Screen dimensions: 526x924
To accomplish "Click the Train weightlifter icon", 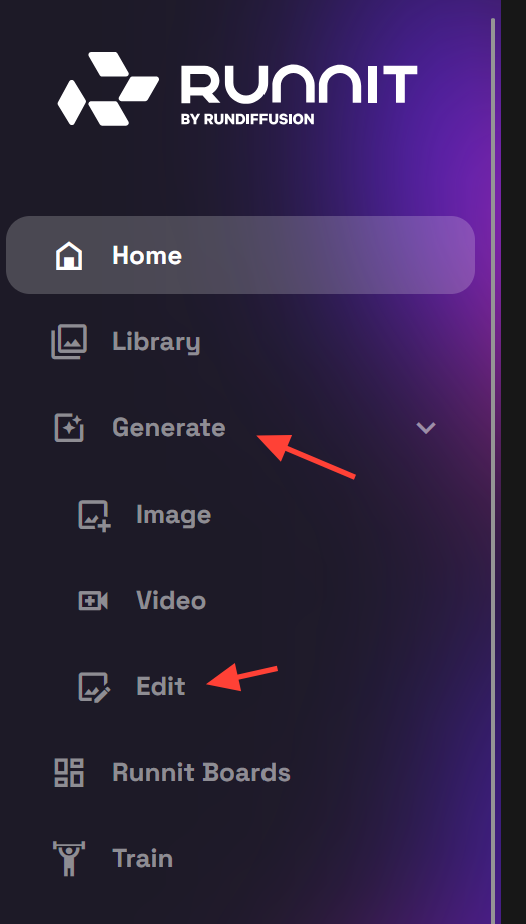I will [x=69, y=859].
